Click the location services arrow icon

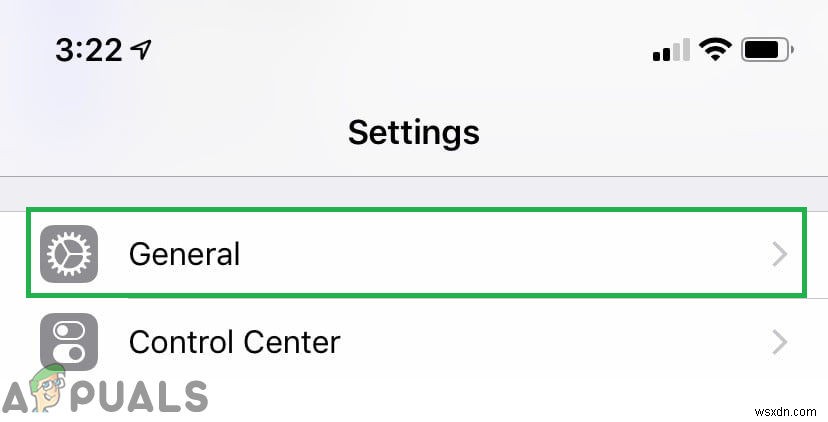pos(145,49)
